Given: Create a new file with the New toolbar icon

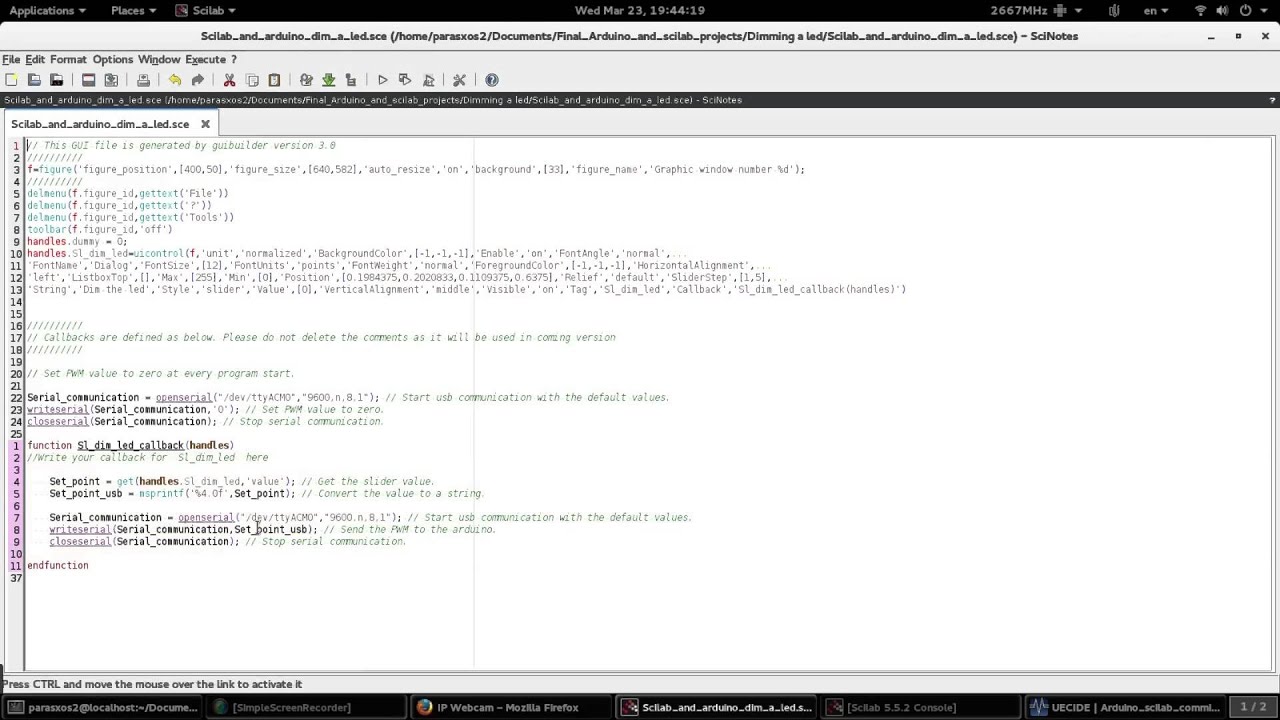Looking at the screenshot, I should pos(11,80).
